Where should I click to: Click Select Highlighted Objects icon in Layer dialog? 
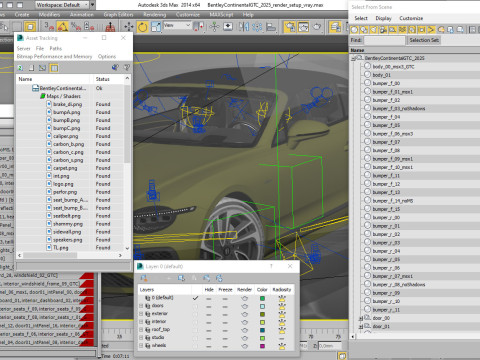click(x=181, y=278)
